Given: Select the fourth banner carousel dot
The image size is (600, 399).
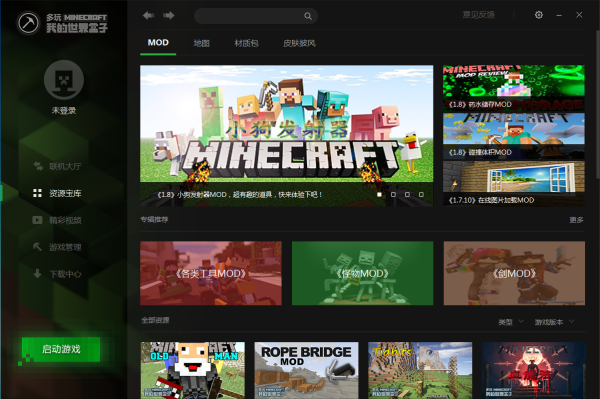Looking at the screenshot, I should pos(421,194).
